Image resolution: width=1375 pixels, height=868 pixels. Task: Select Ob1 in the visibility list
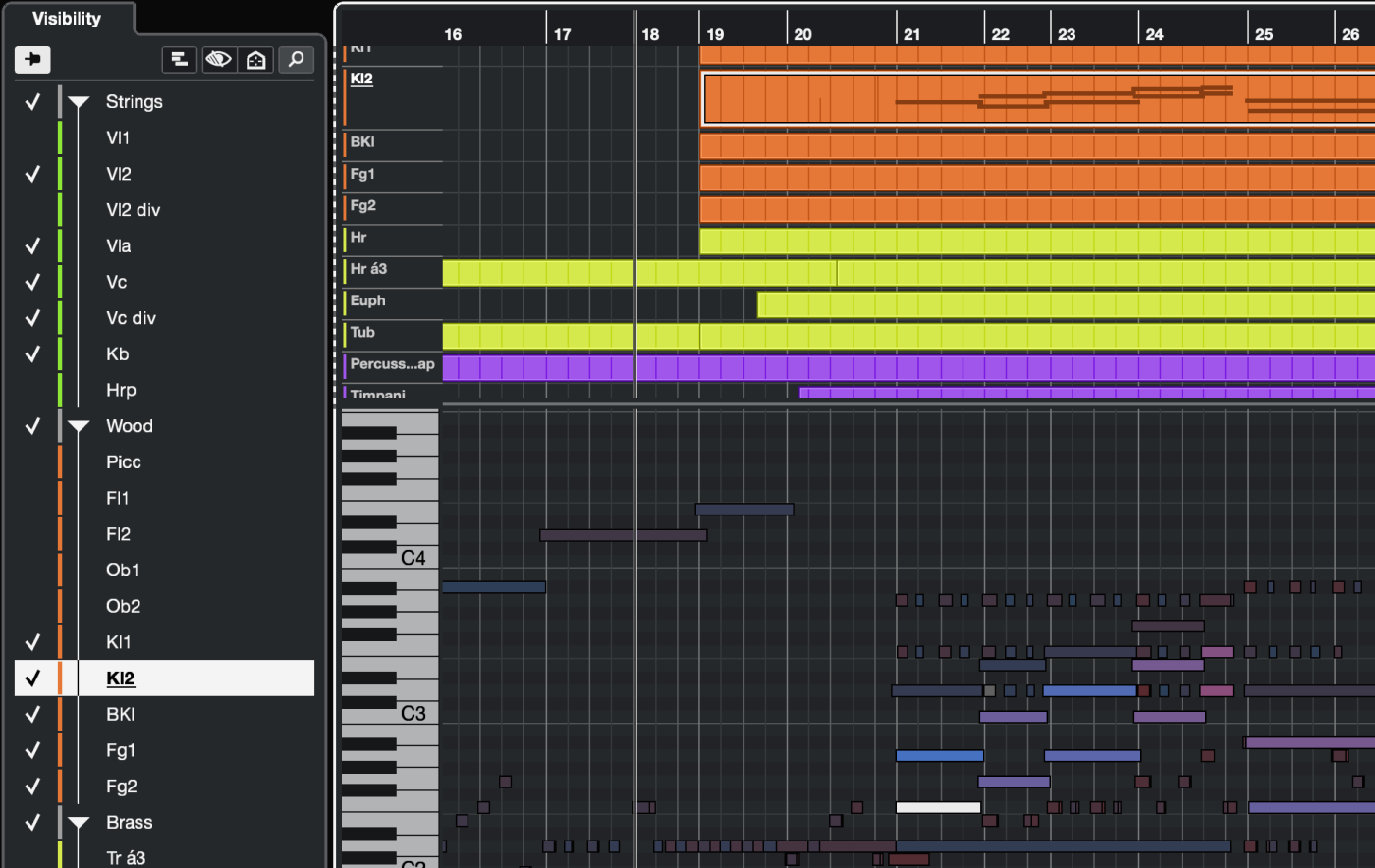point(123,570)
